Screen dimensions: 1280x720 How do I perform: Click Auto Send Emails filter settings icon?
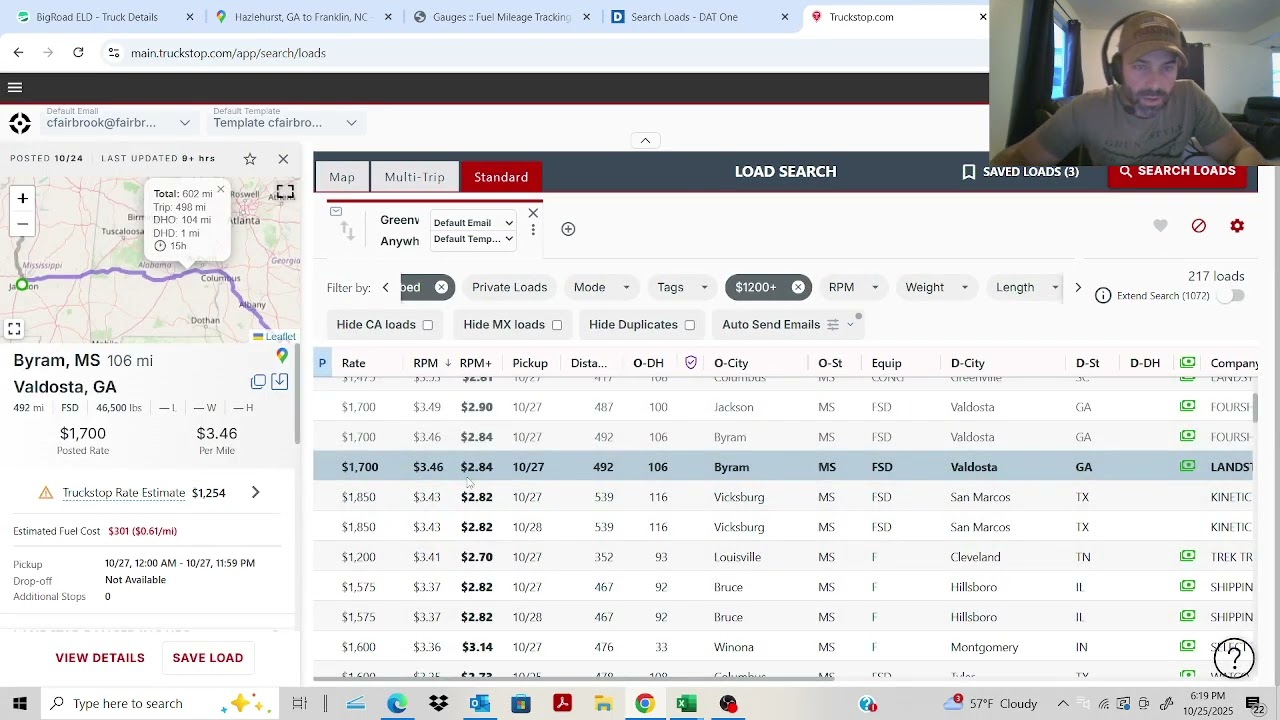point(833,325)
